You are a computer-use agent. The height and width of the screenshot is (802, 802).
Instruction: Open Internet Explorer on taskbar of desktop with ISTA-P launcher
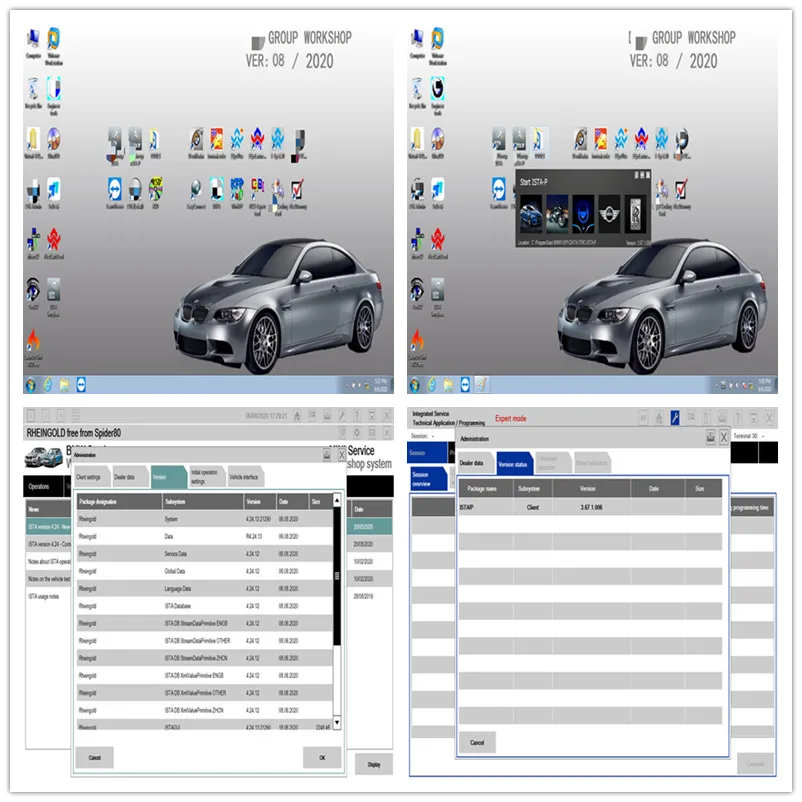(x=432, y=385)
